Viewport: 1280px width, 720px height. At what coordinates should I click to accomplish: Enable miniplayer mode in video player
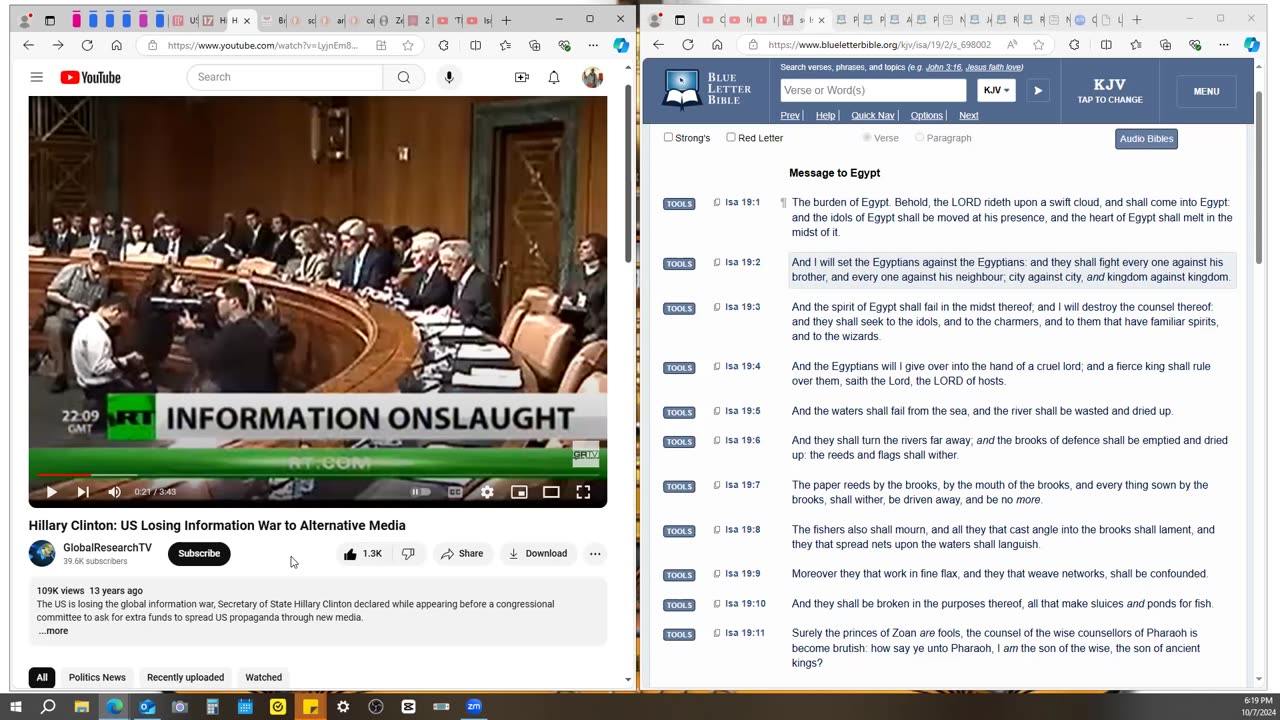point(519,492)
